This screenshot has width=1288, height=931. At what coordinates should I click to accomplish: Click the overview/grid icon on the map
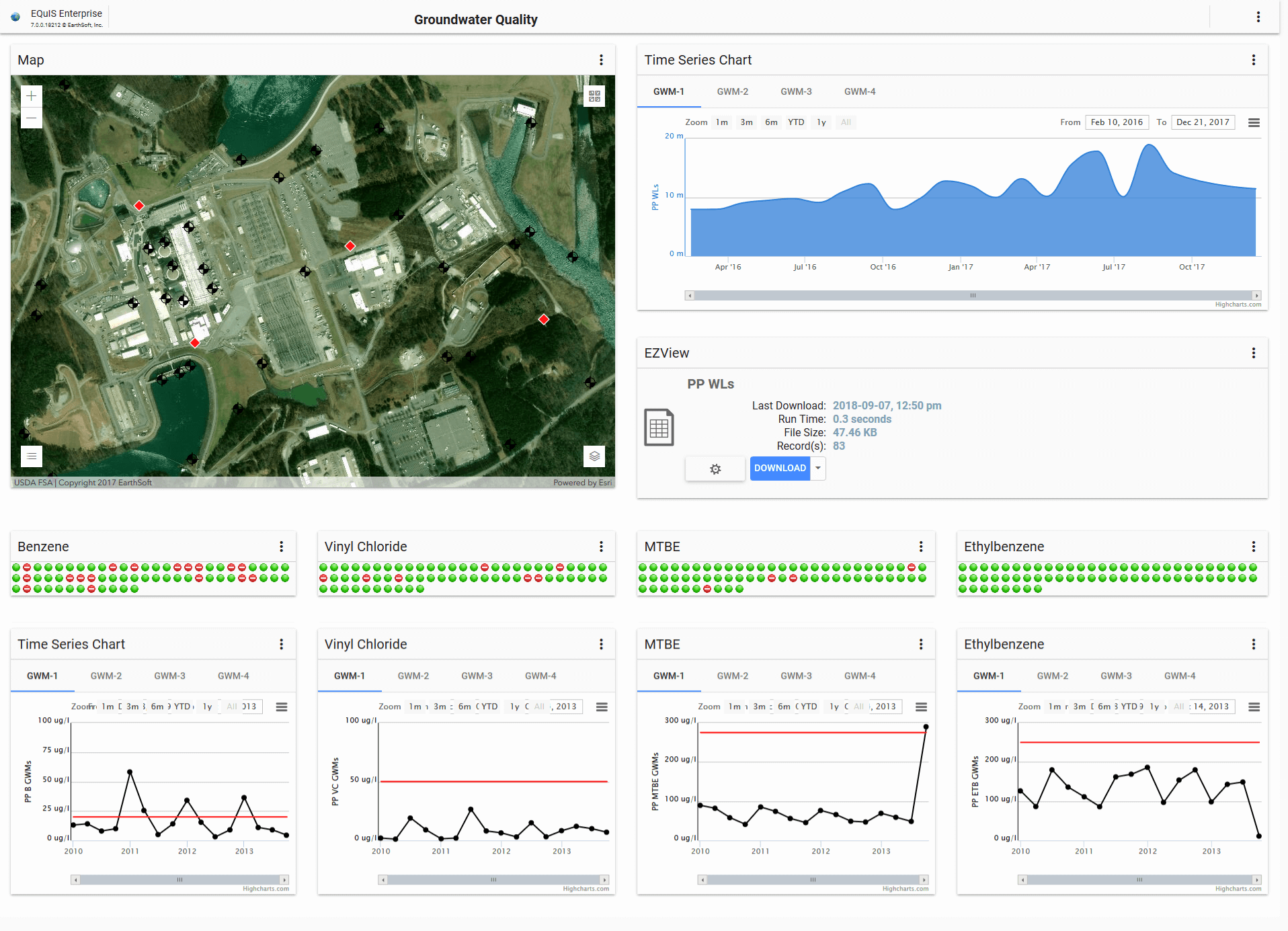tap(594, 96)
